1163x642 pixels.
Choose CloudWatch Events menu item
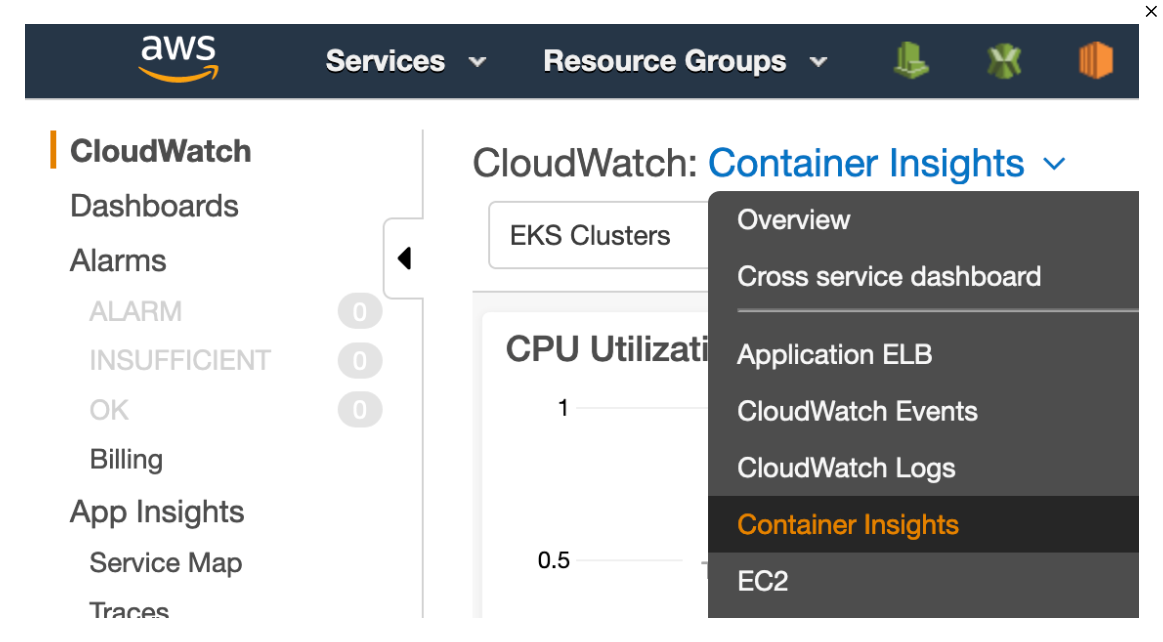[856, 411]
